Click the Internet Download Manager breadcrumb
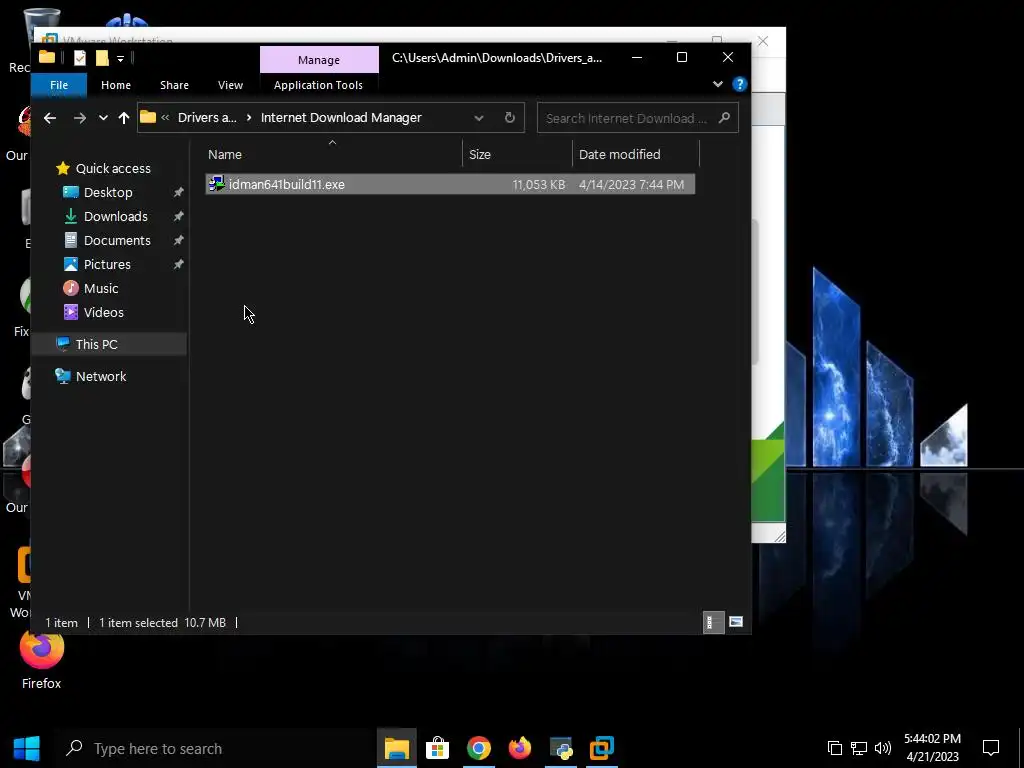The height and width of the screenshot is (768, 1024). coord(341,118)
